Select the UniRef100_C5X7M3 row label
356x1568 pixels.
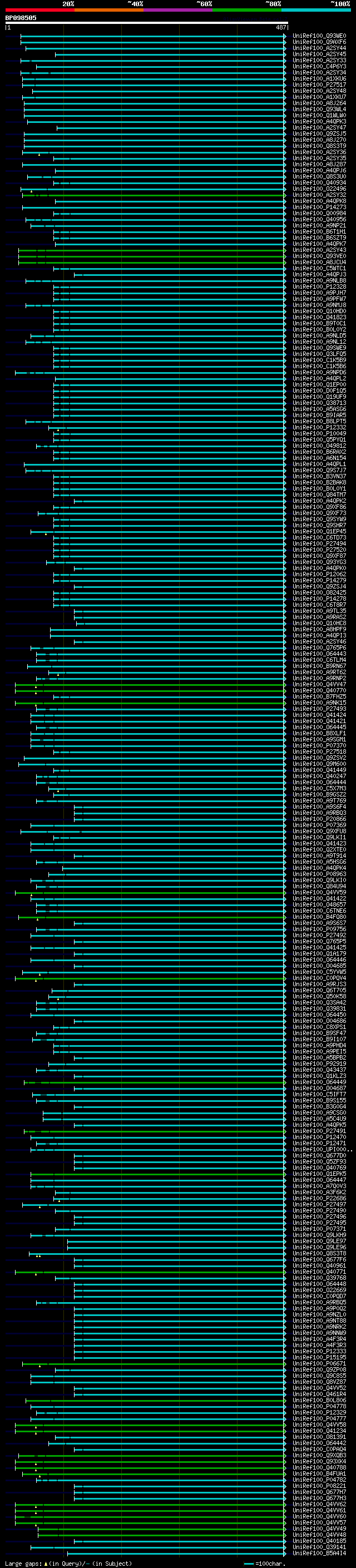[319, 789]
